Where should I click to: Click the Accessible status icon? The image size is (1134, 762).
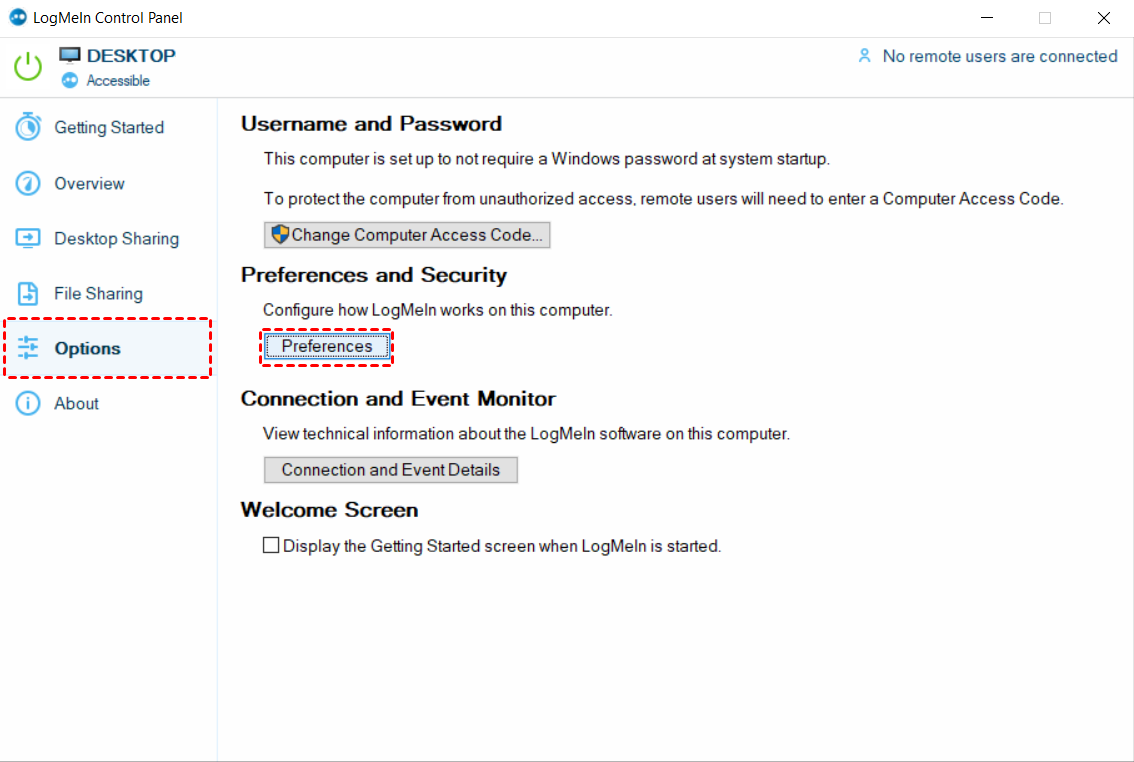[69, 80]
